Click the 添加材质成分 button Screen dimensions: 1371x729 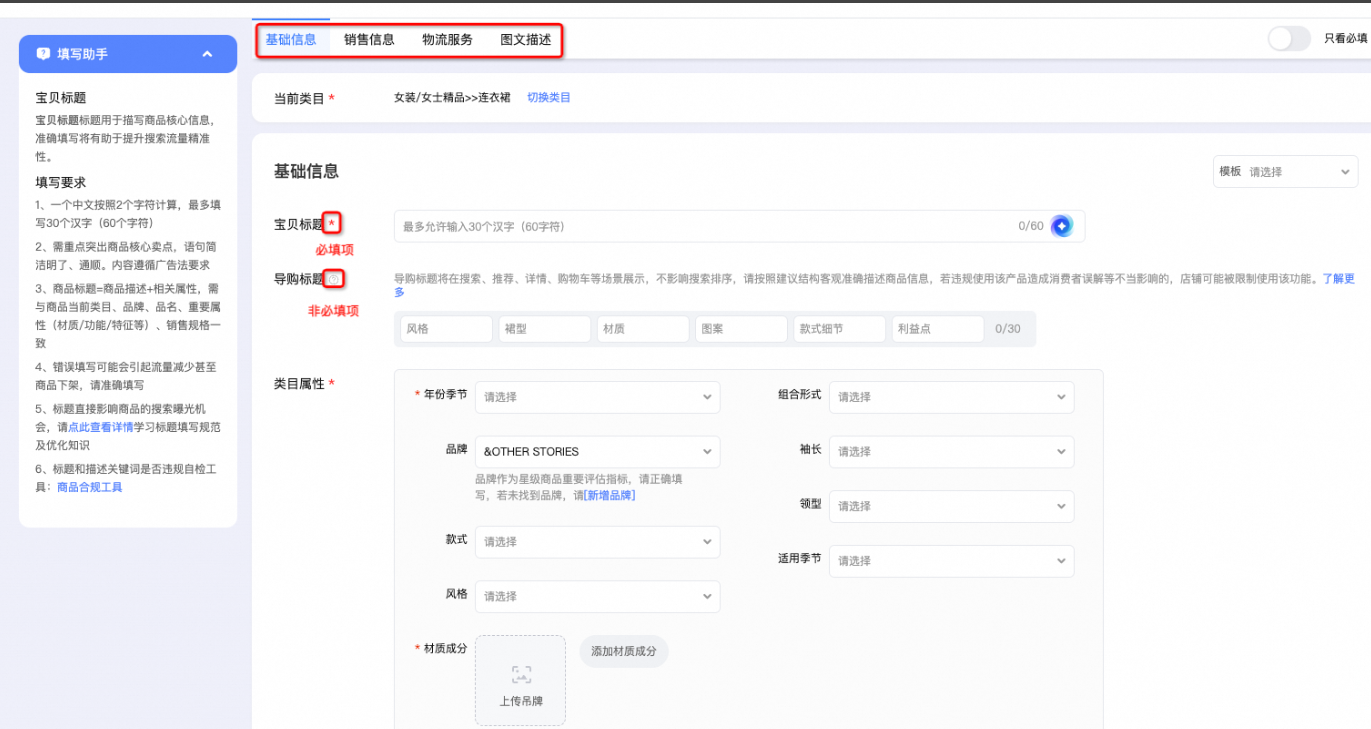pyautogui.click(x=623, y=651)
